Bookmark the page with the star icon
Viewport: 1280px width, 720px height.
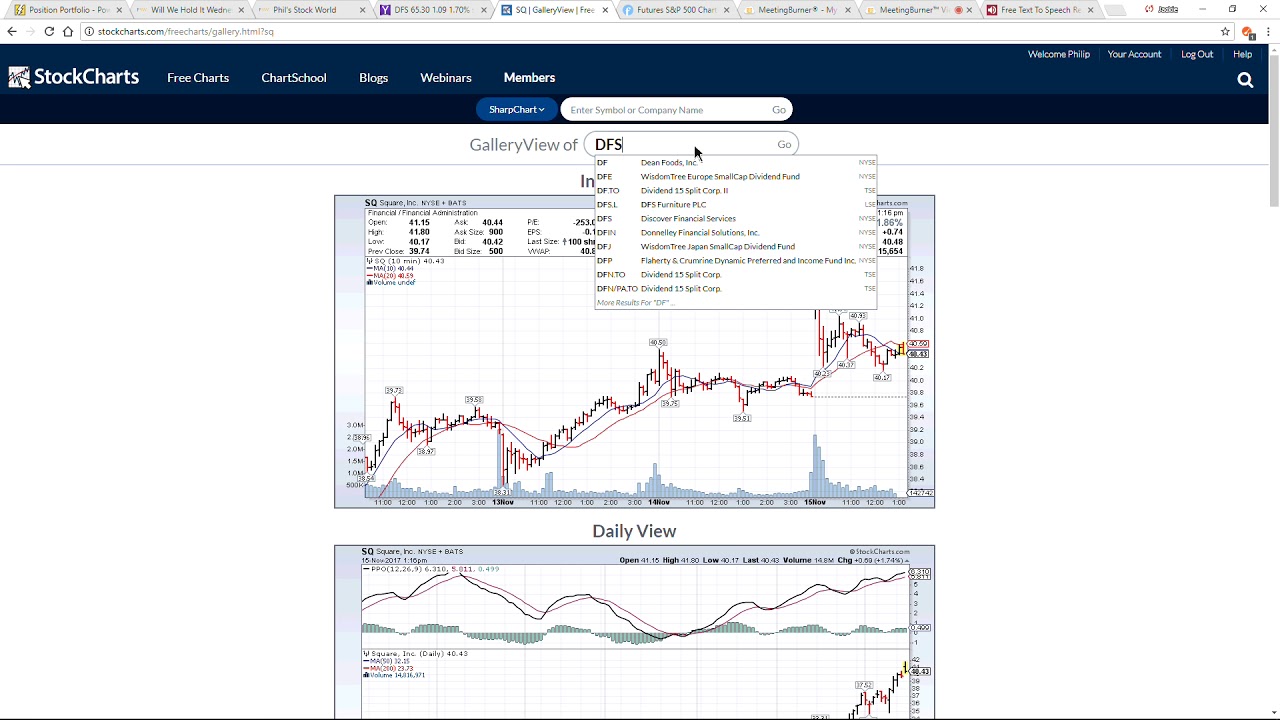click(x=1225, y=31)
